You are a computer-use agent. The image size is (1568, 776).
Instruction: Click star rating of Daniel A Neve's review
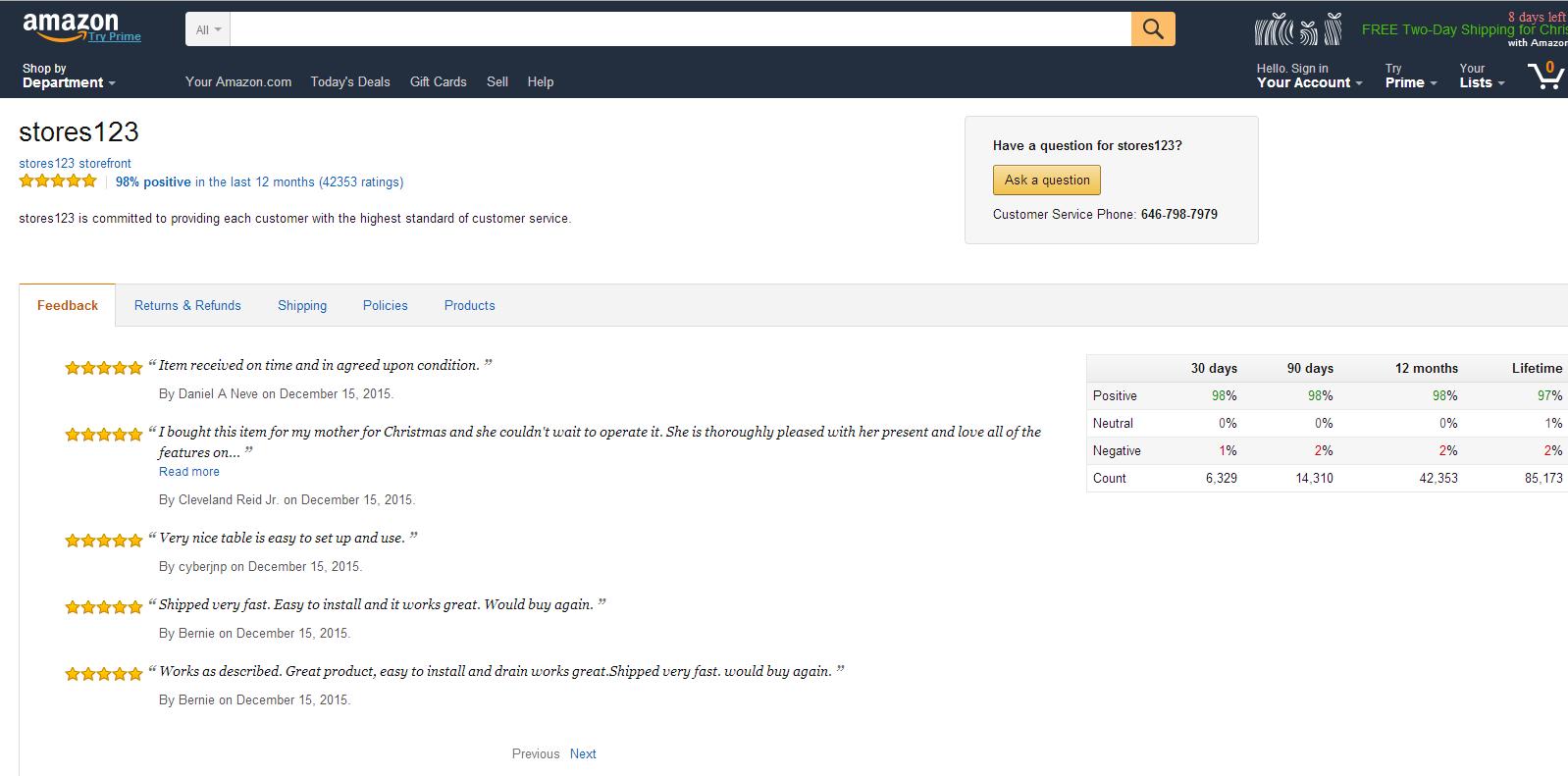click(103, 368)
